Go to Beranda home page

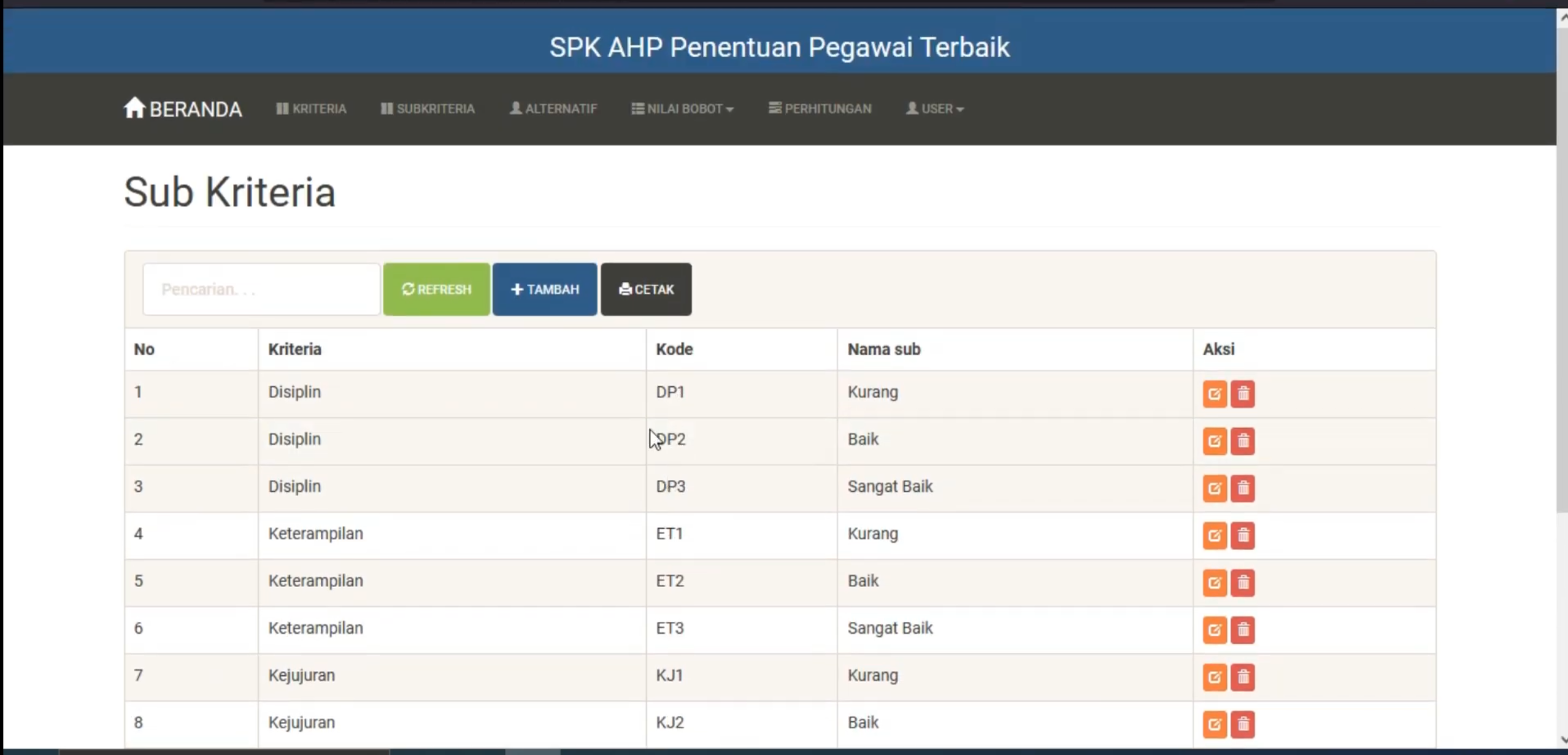(183, 109)
